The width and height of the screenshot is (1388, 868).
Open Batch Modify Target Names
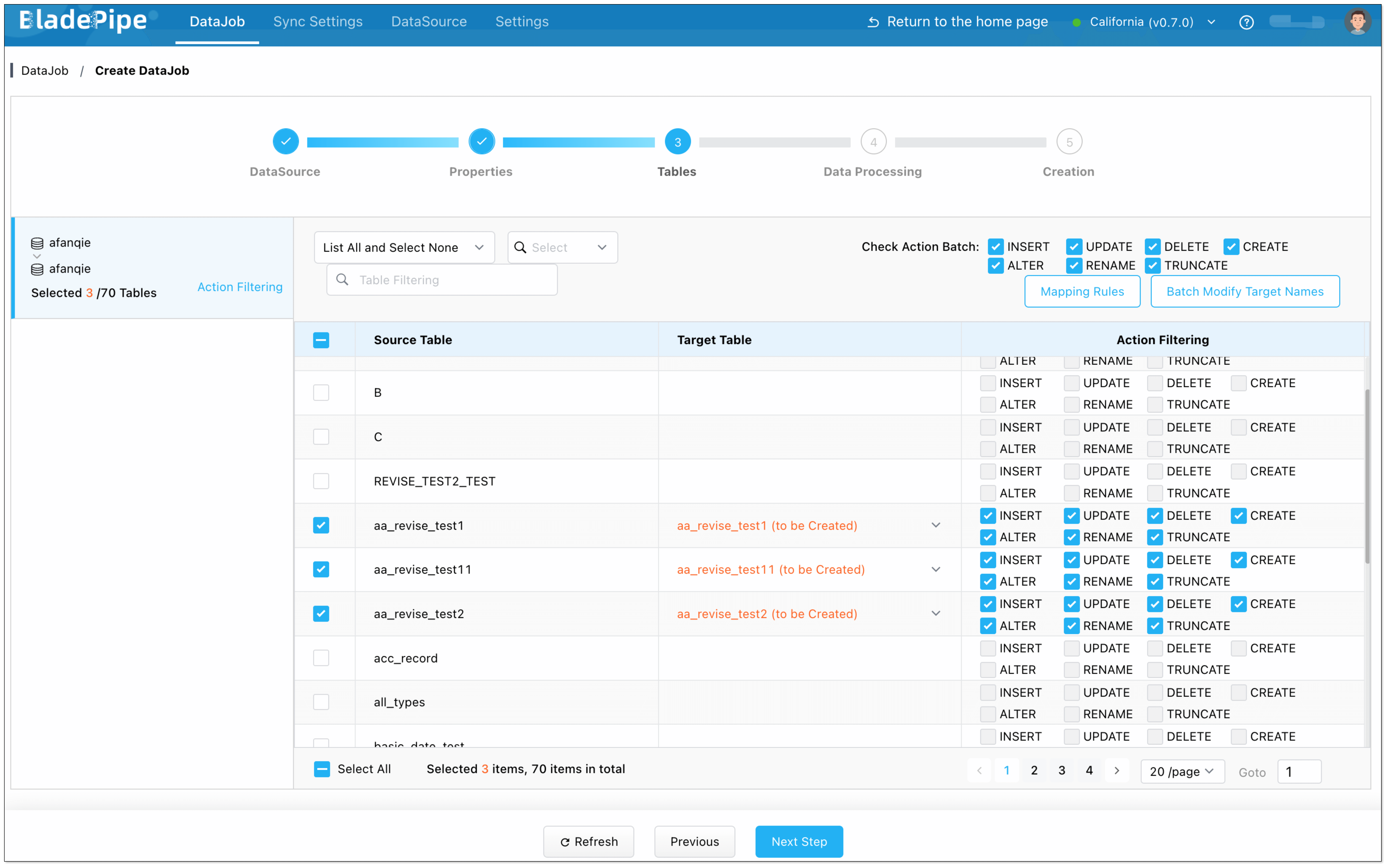coord(1244,292)
